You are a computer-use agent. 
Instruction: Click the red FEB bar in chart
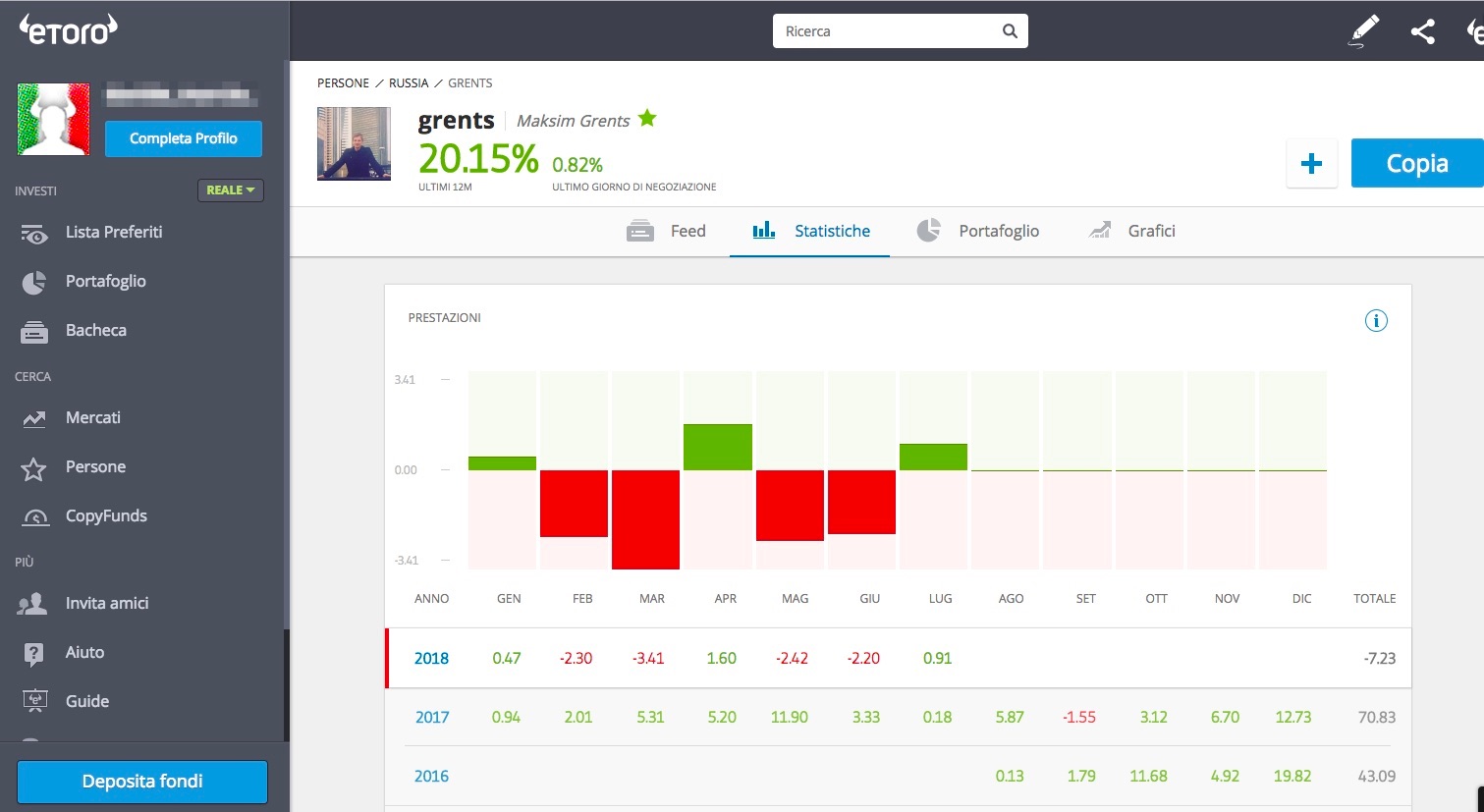(574, 504)
